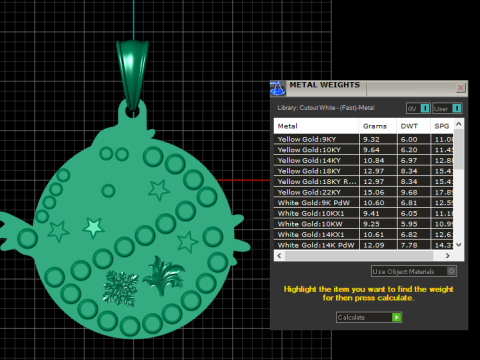Click the table's scroll down arrow

click(459, 245)
